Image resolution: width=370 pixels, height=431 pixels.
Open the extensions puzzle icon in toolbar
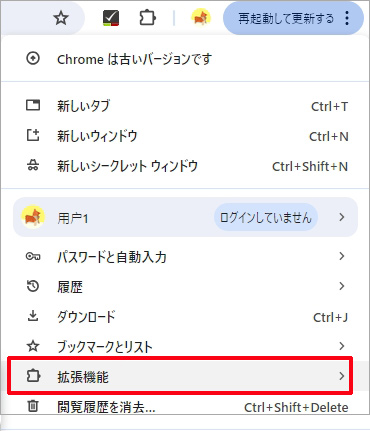[x=147, y=18]
